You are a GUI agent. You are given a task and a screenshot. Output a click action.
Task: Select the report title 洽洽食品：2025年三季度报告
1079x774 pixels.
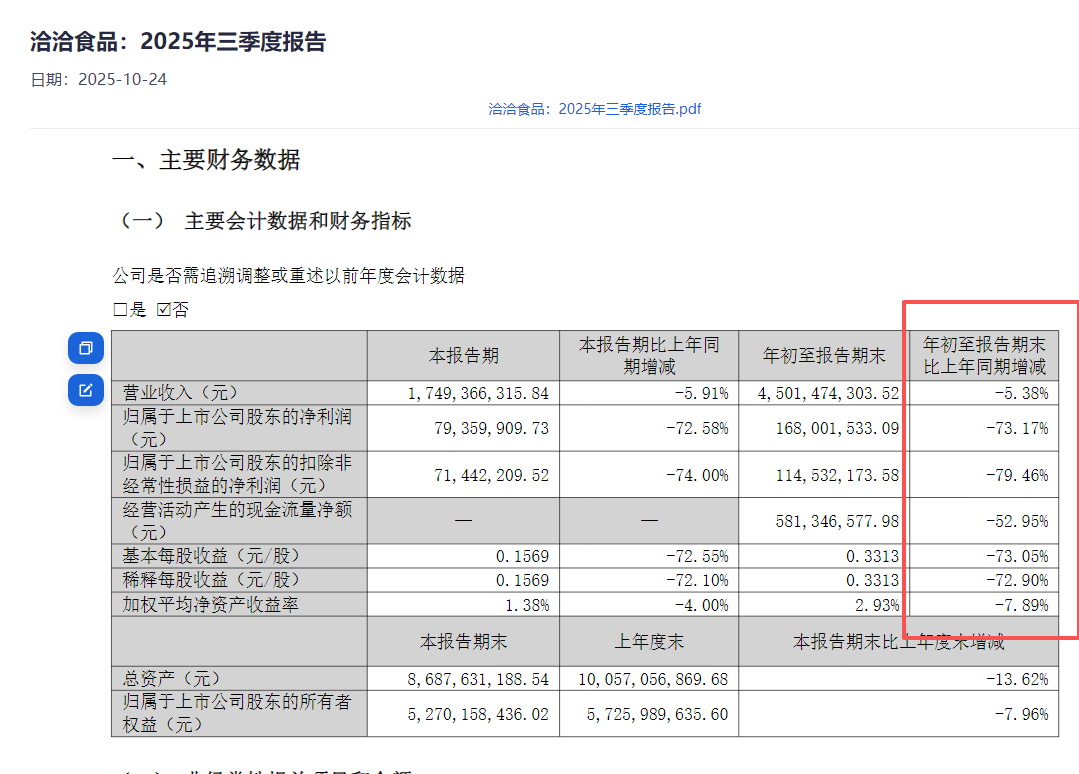click(x=178, y=41)
